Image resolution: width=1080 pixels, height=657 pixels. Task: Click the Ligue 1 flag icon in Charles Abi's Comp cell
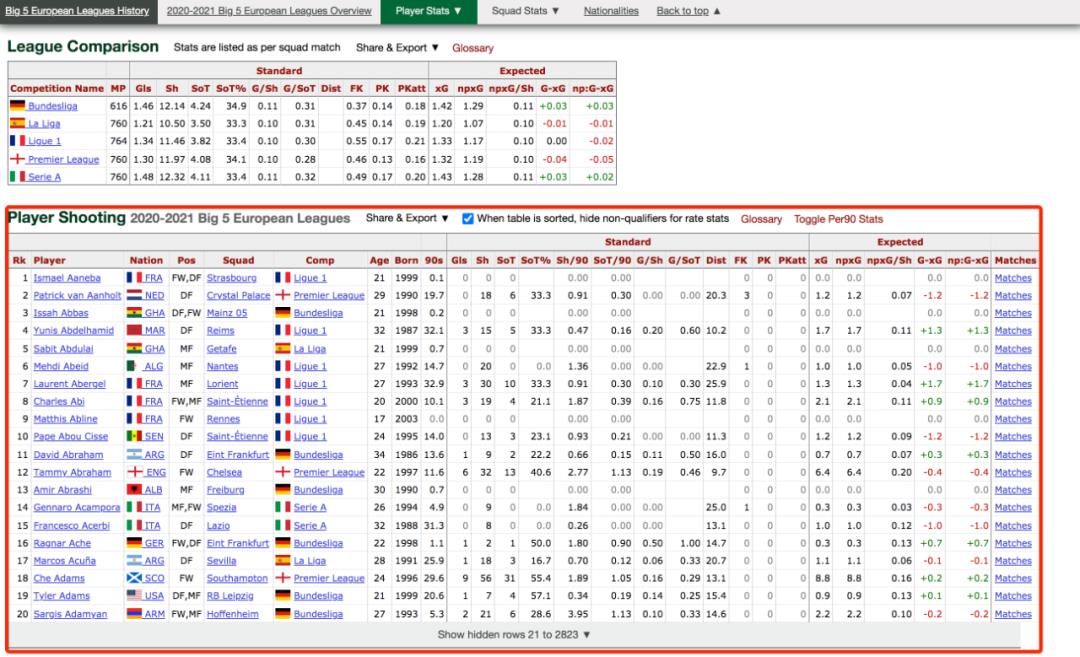(282, 401)
